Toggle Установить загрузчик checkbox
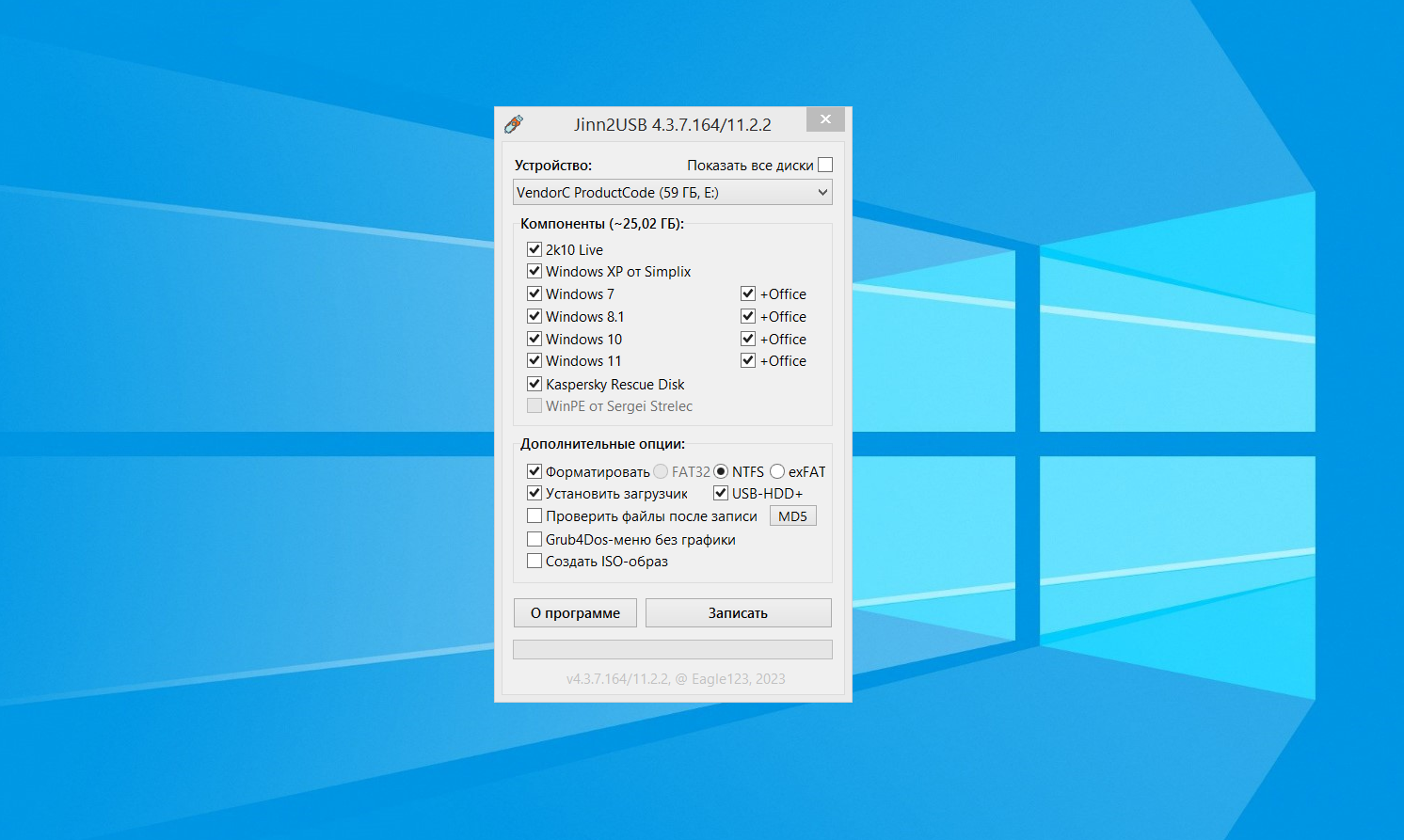This screenshot has width=1404, height=840. click(534, 493)
